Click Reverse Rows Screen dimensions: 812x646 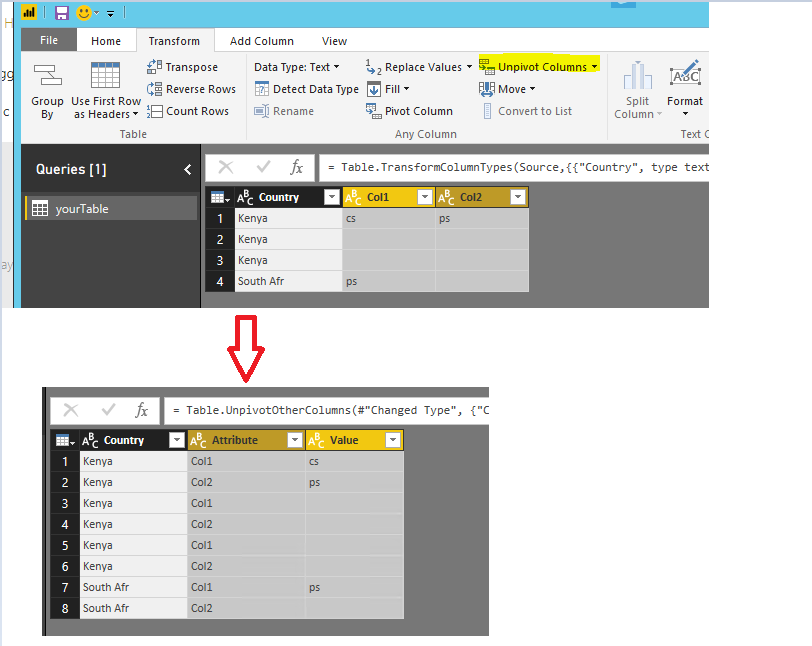point(191,89)
